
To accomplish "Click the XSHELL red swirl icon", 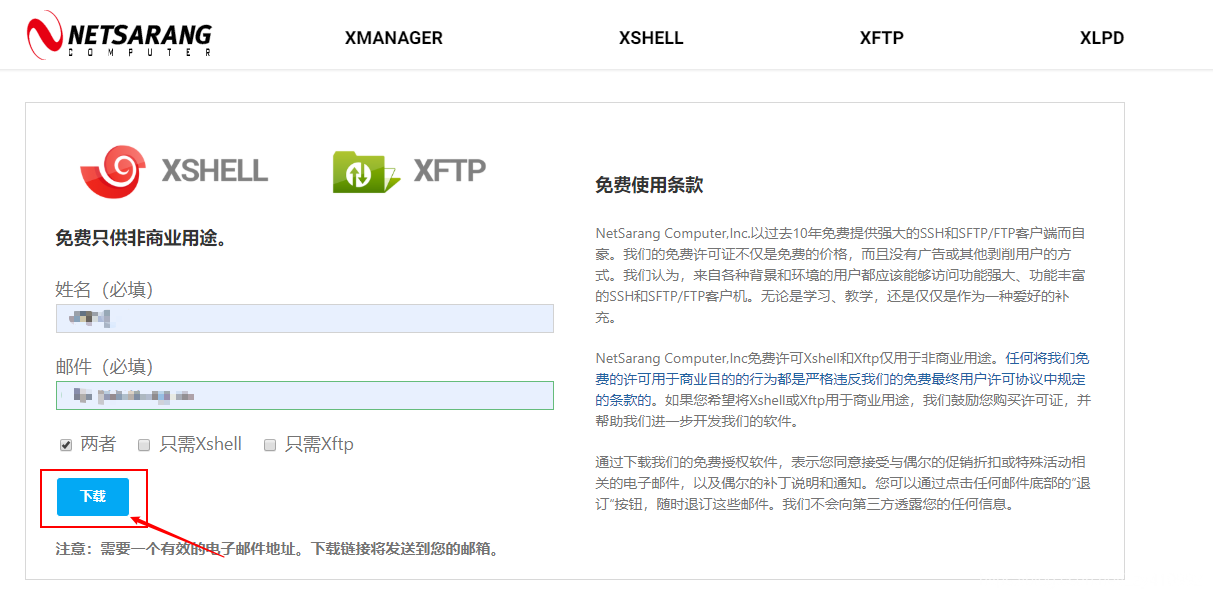I will pyautogui.click(x=115, y=170).
